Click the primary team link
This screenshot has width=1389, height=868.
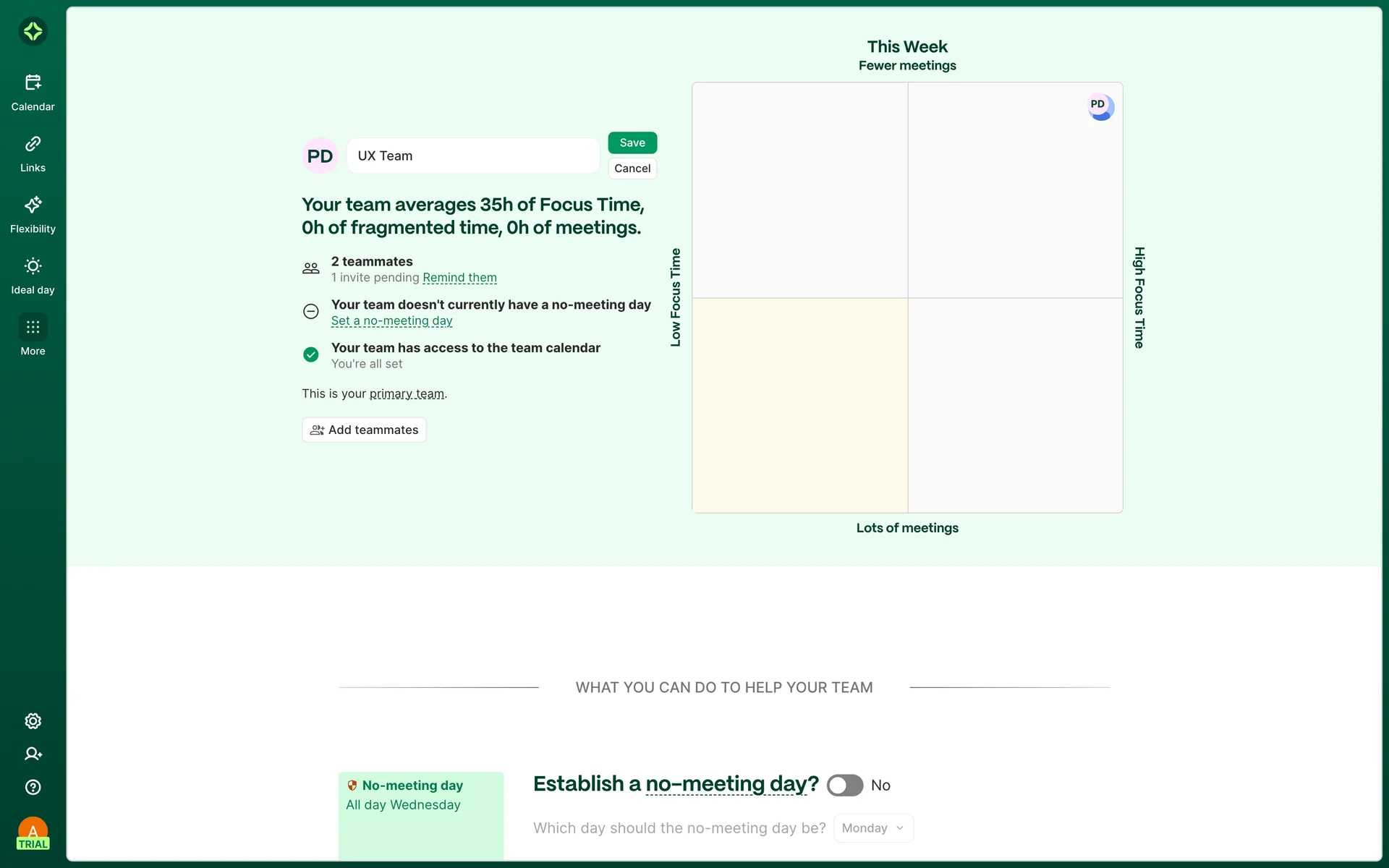pyautogui.click(x=407, y=394)
